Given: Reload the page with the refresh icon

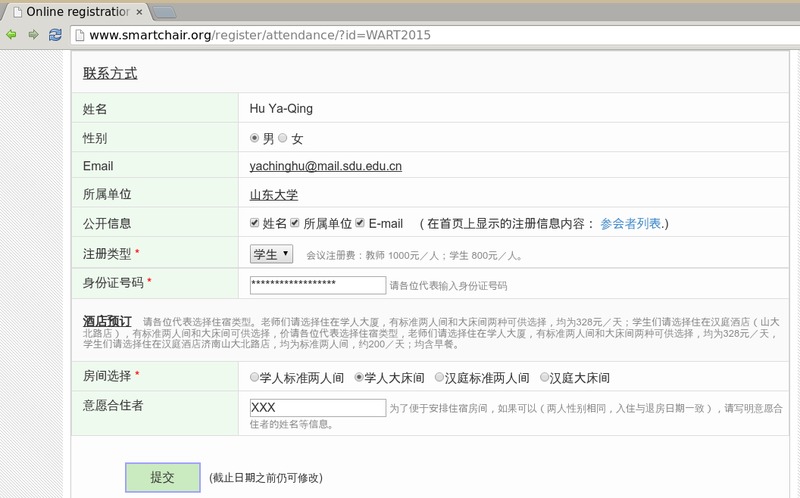Looking at the screenshot, I should tap(55, 35).
